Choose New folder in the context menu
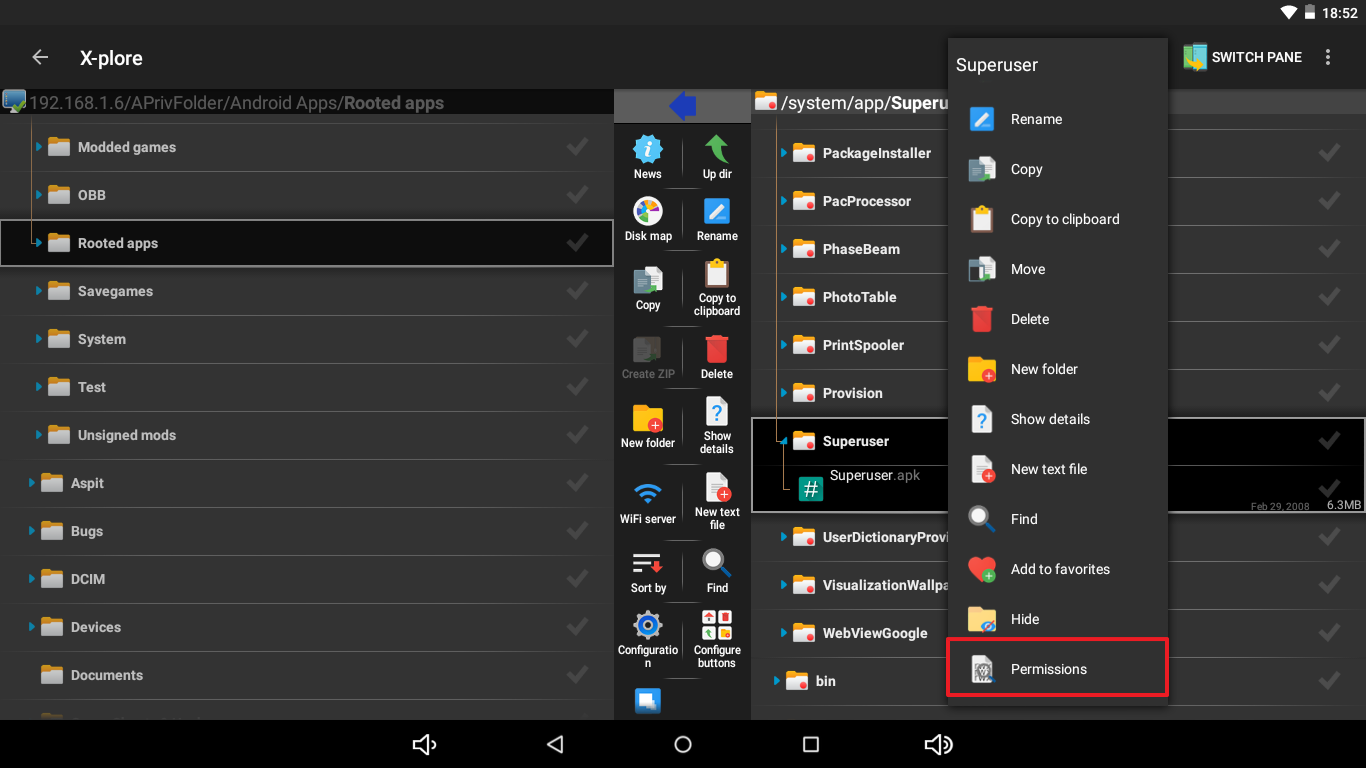The image size is (1366, 768). pos(1057,369)
